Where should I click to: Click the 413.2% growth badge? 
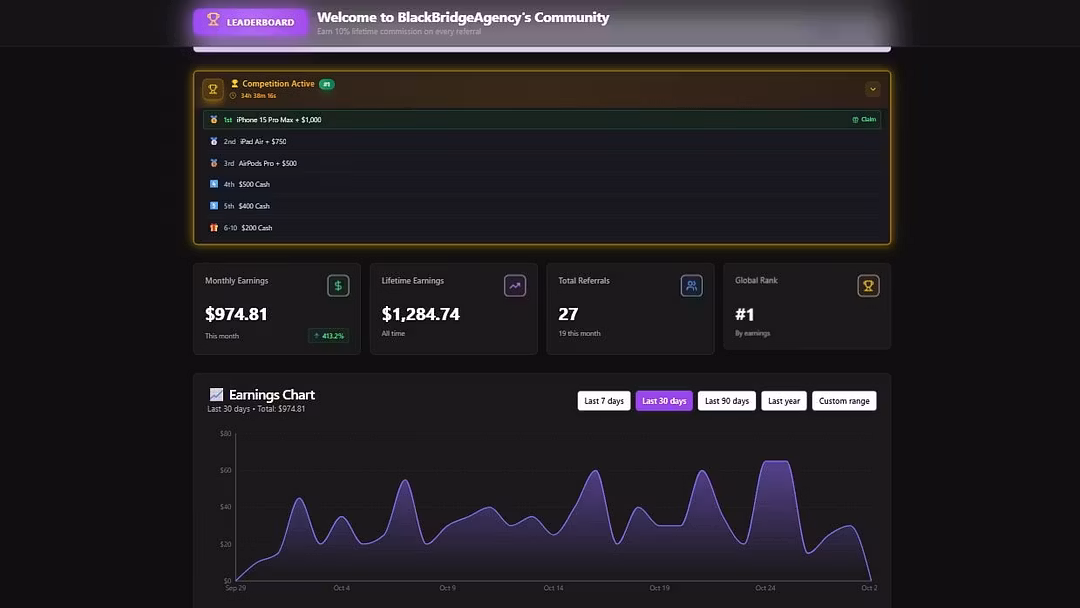pos(328,336)
